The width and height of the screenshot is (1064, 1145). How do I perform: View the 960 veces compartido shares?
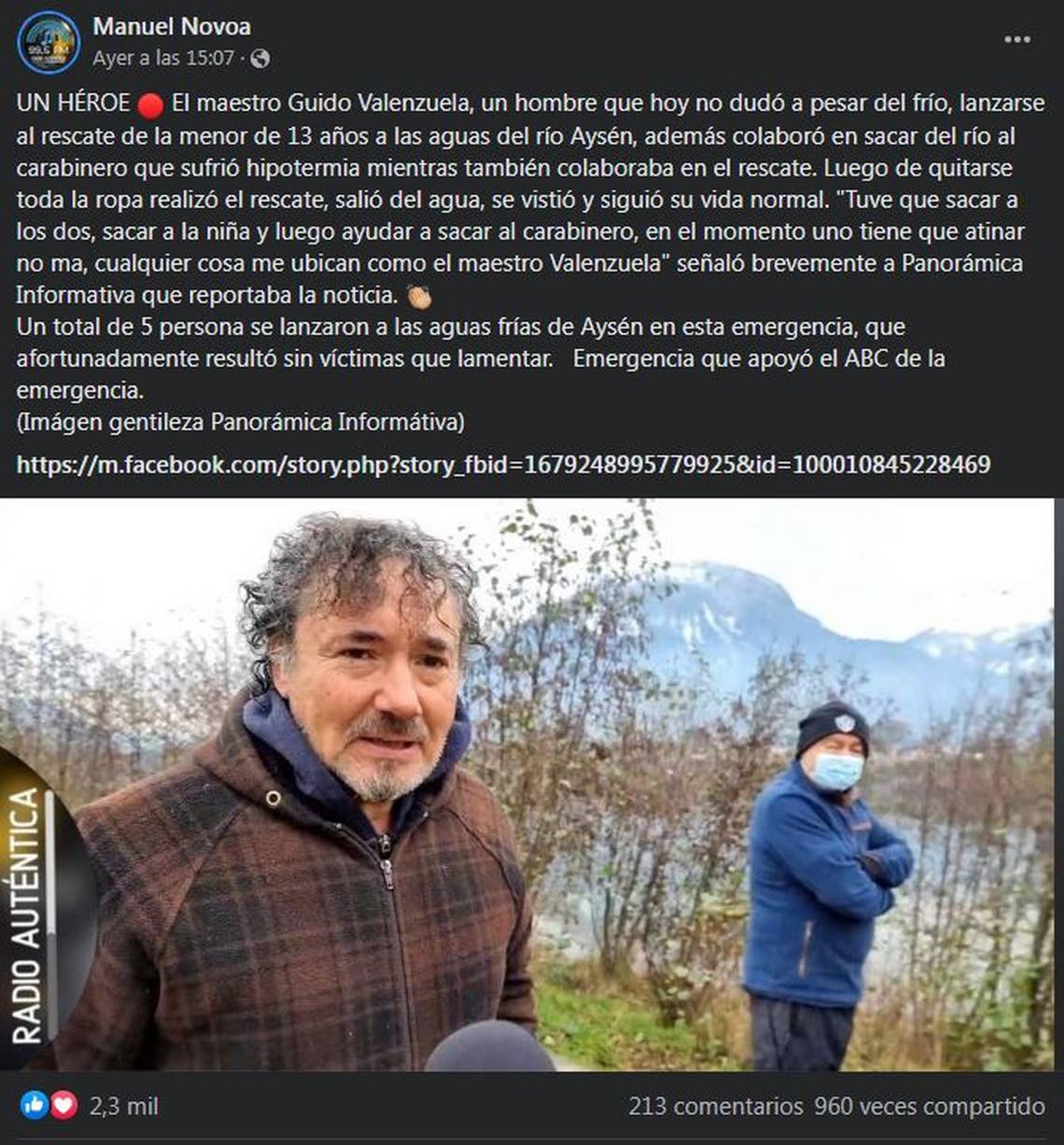(x=930, y=1107)
